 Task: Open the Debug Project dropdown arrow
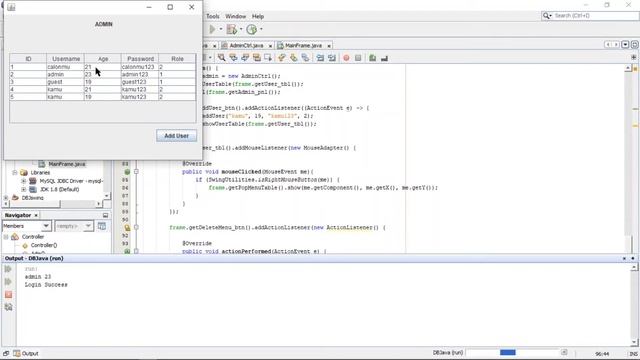tap(241, 29)
